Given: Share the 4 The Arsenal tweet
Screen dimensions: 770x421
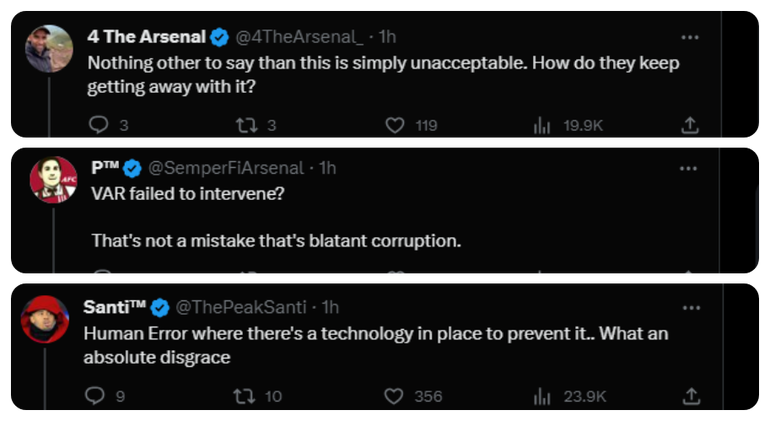Looking at the screenshot, I should [690, 126].
